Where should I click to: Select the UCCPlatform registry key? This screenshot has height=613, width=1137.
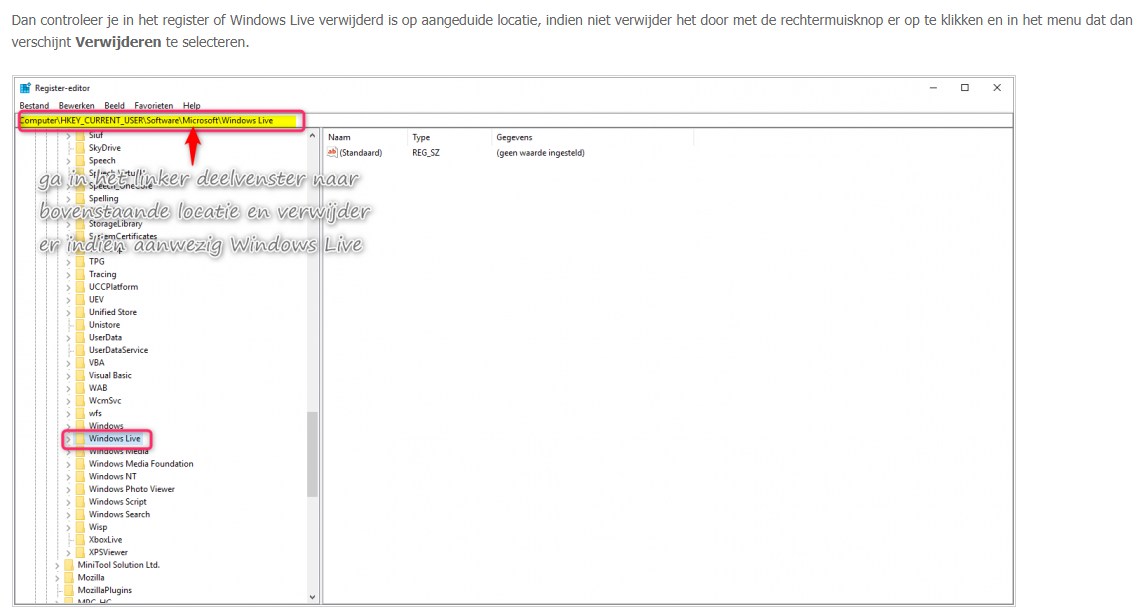[113, 287]
